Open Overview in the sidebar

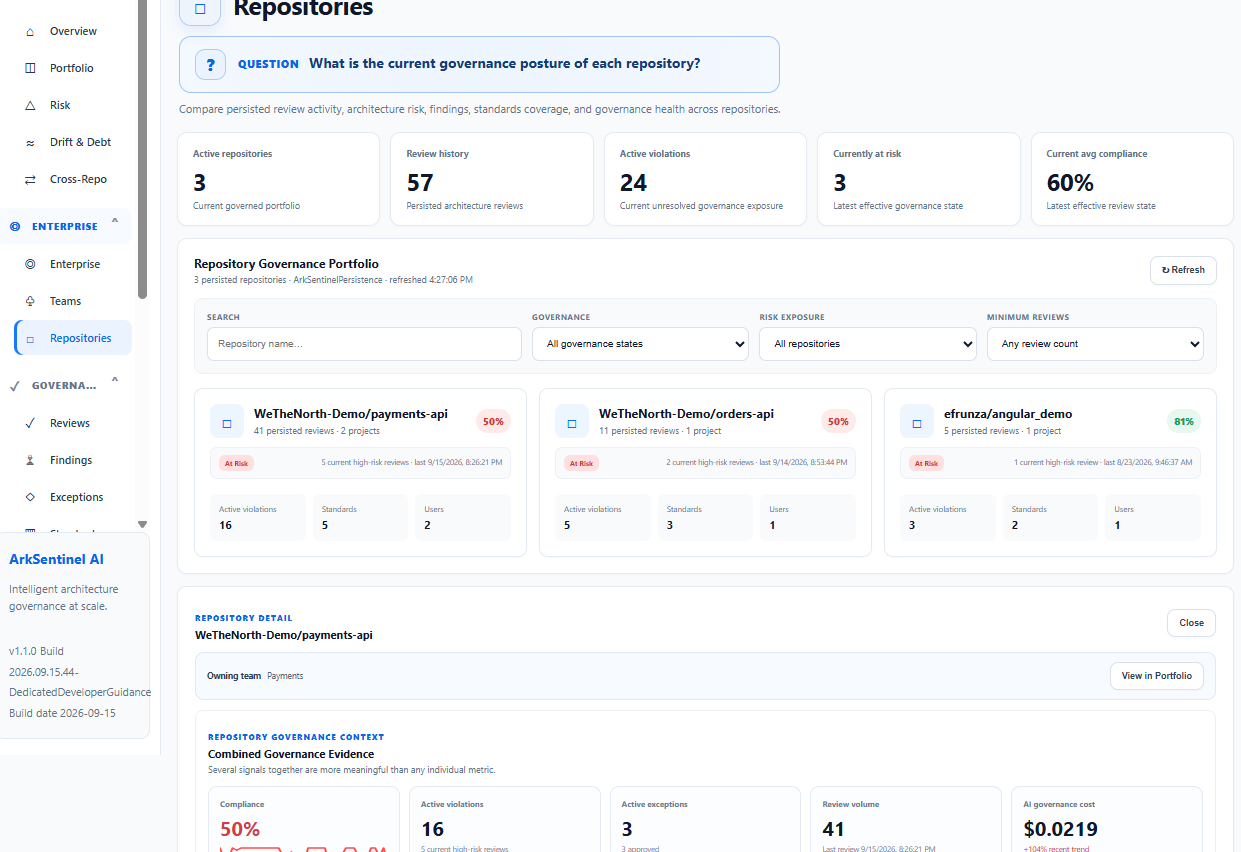tap(73, 31)
